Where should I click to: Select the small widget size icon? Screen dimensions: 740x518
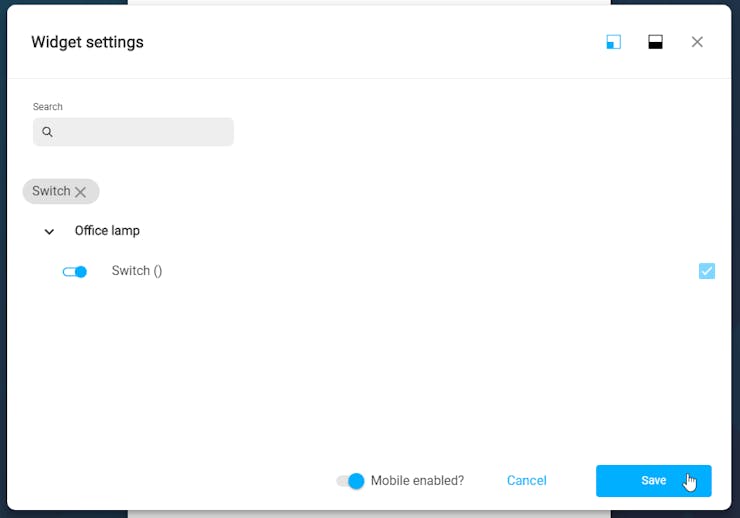coord(613,42)
